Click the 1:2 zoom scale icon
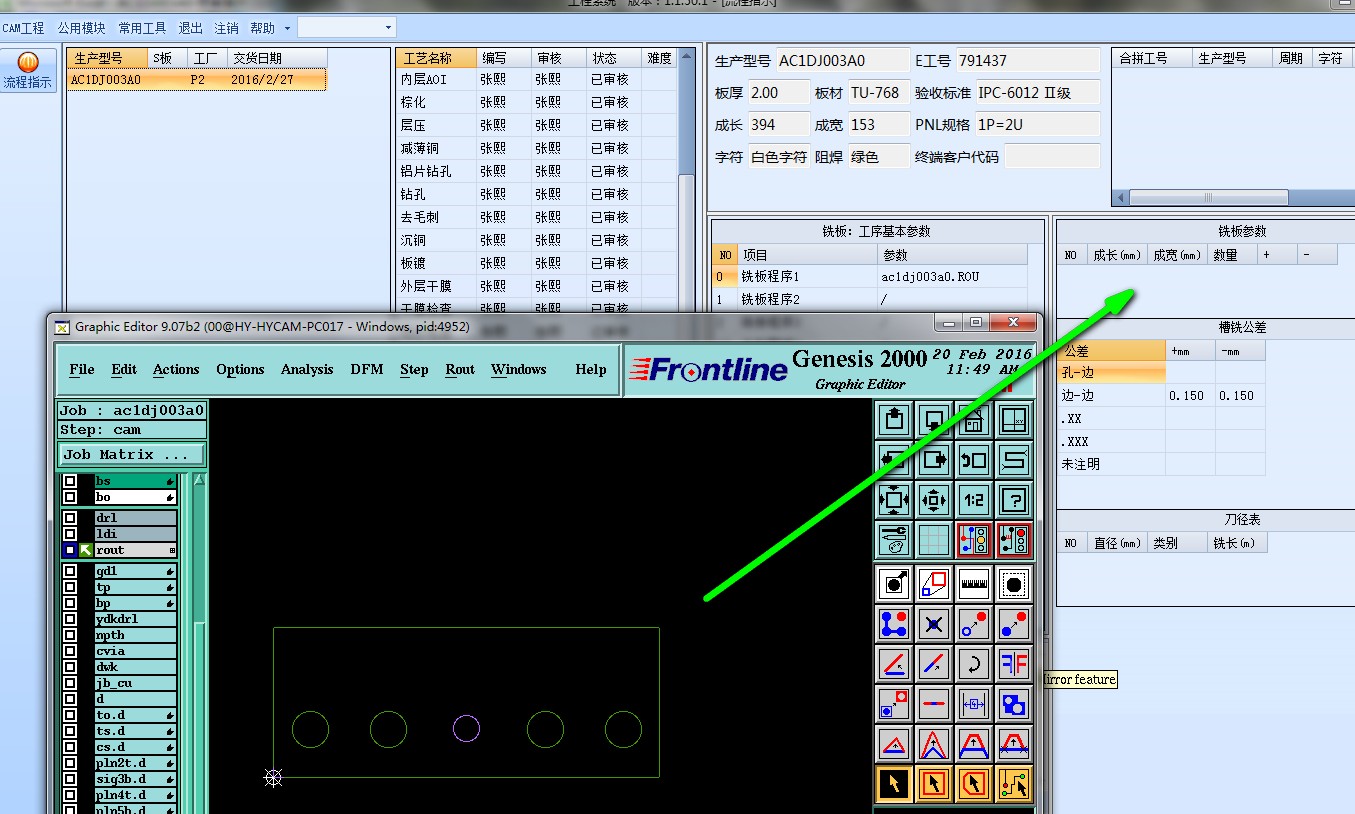Screen dimensions: 1355x814 [973, 500]
